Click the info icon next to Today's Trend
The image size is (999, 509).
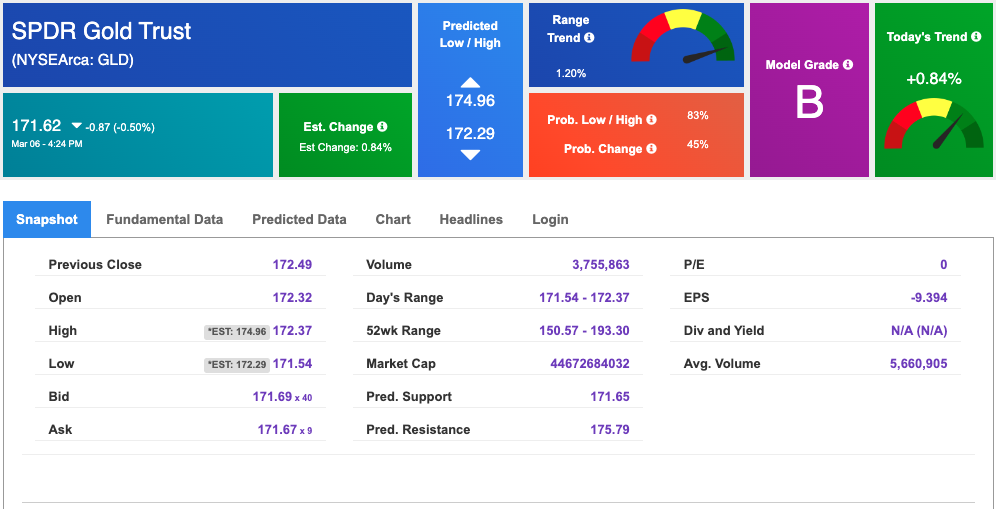click(x=976, y=36)
